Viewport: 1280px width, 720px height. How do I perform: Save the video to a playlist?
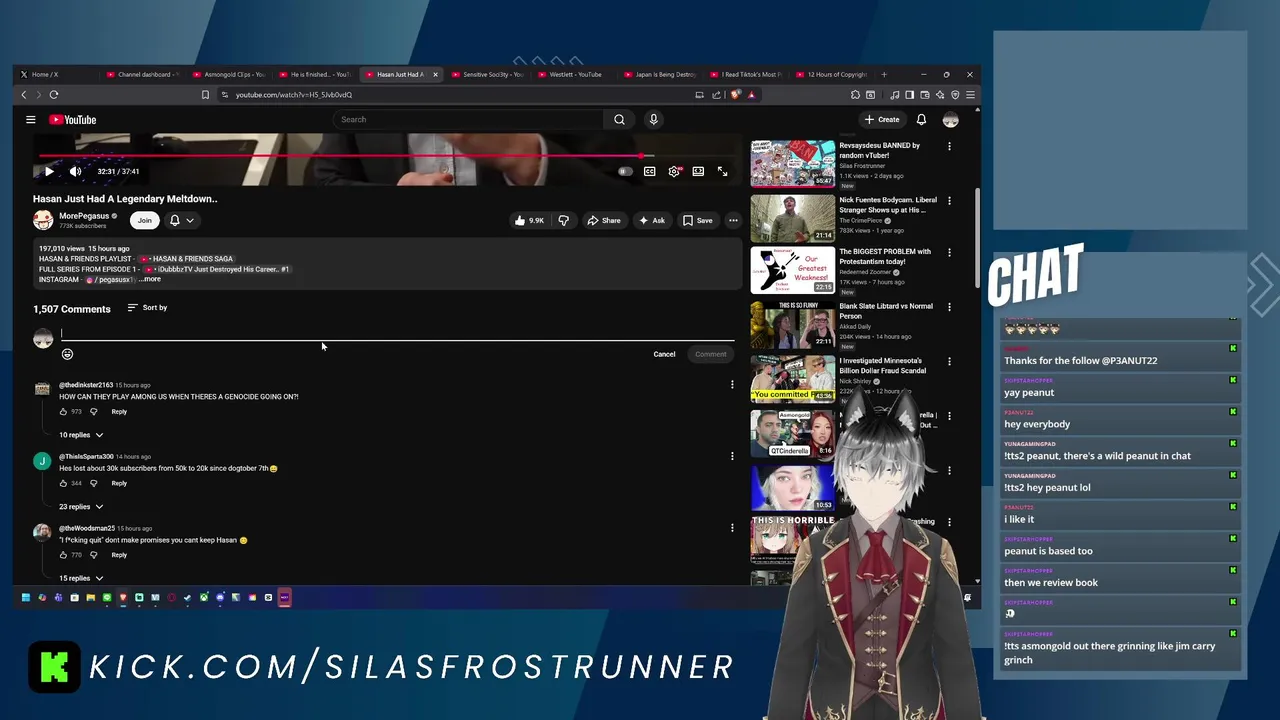[698, 221]
